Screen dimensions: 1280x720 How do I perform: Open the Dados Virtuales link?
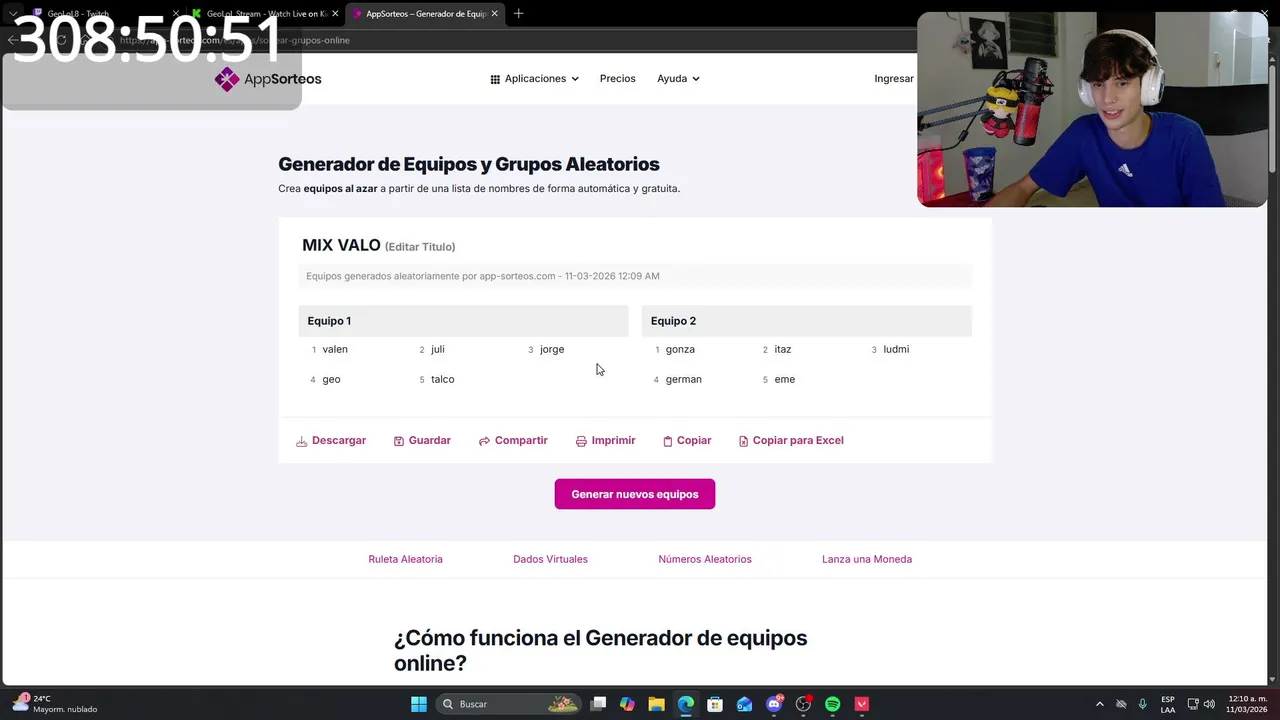[x=550, y=559]
